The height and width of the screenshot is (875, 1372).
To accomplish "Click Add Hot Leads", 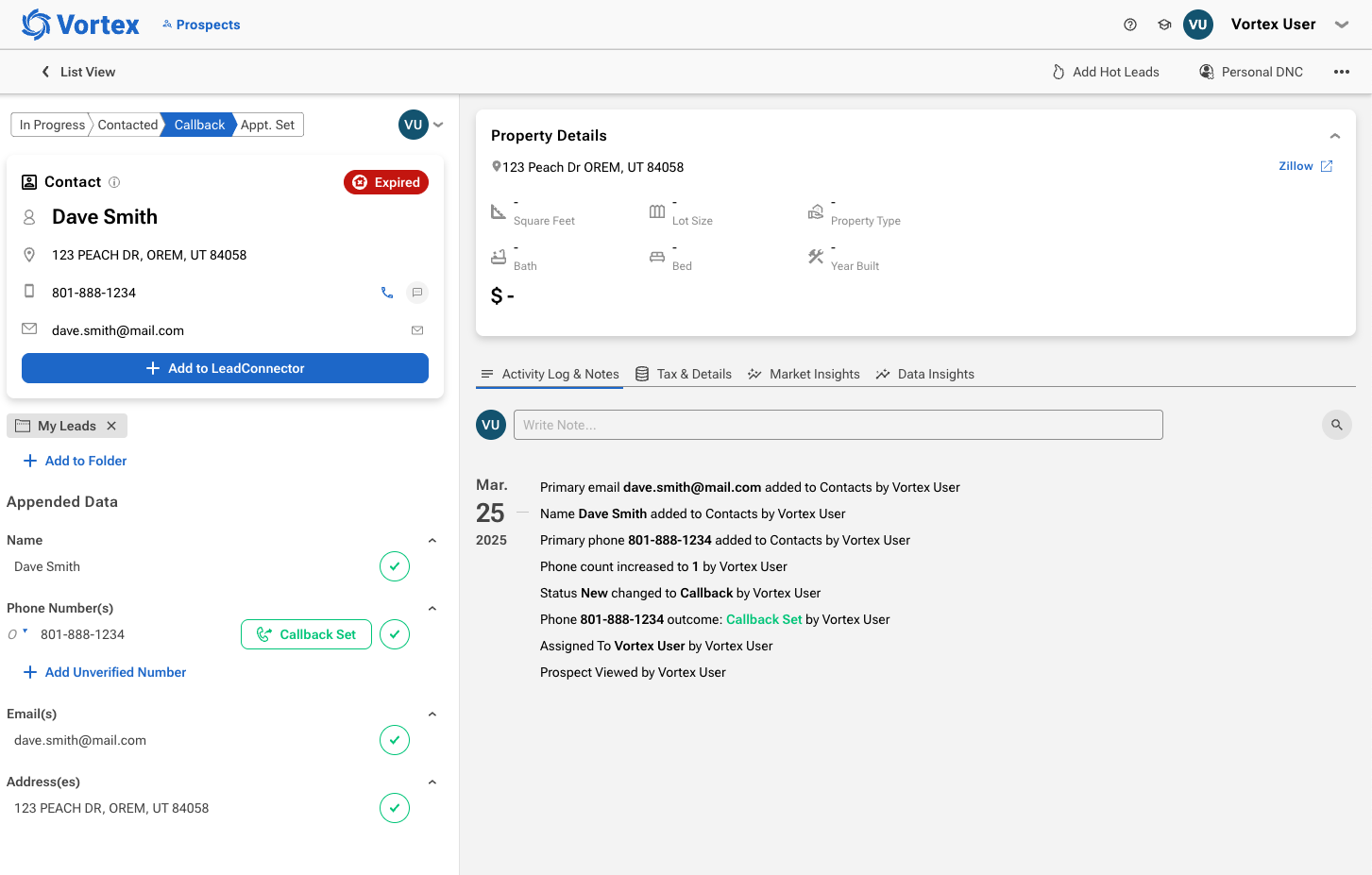I will 1106,72.
